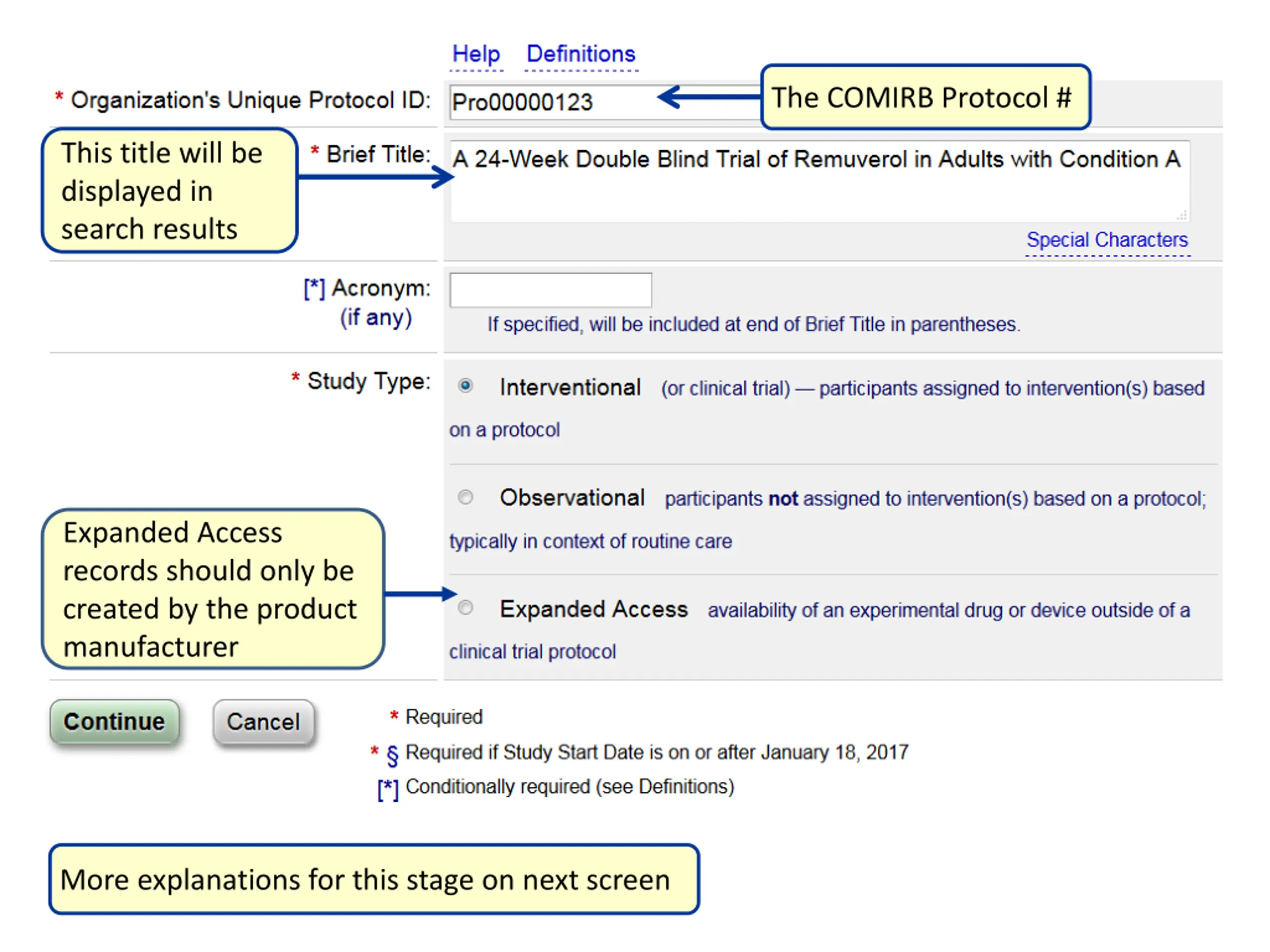
Task: Click the Acronym input field
Action: (x=551, y=291)
